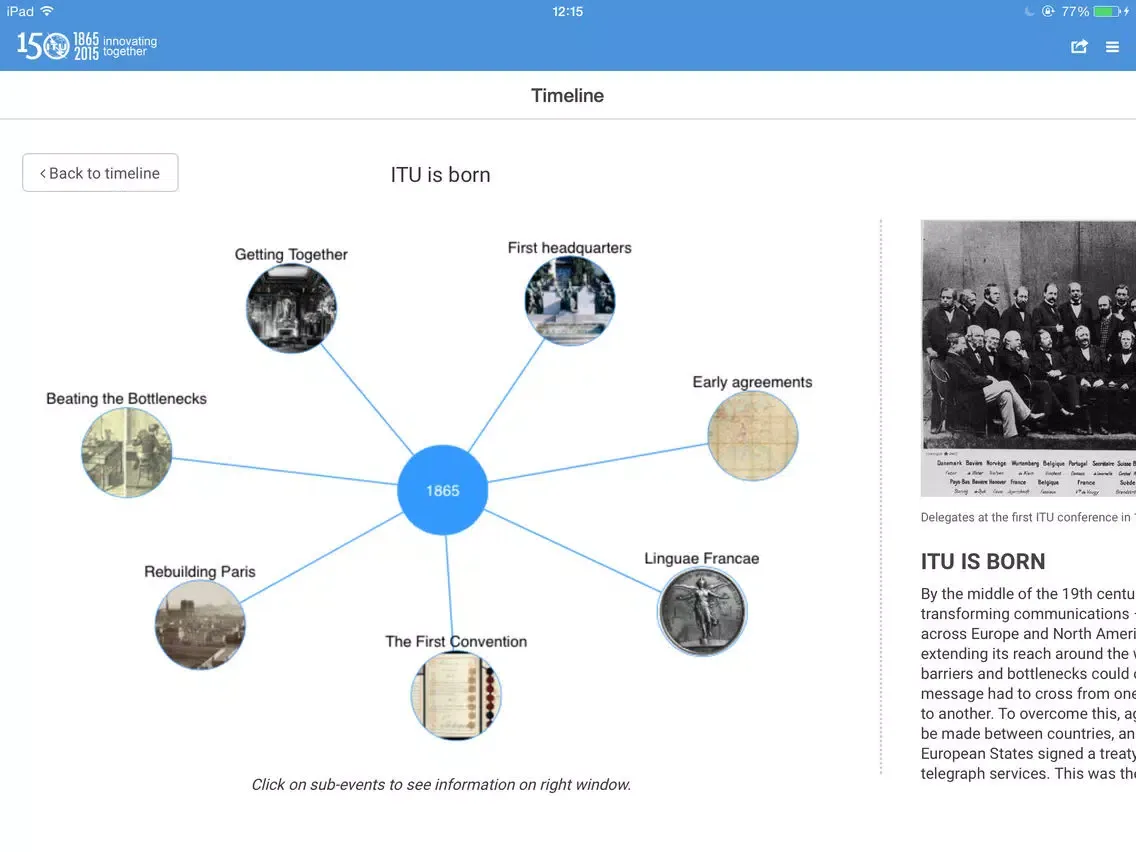
Task: Open Getting Together sub-event circle
Action: [291, 308]
